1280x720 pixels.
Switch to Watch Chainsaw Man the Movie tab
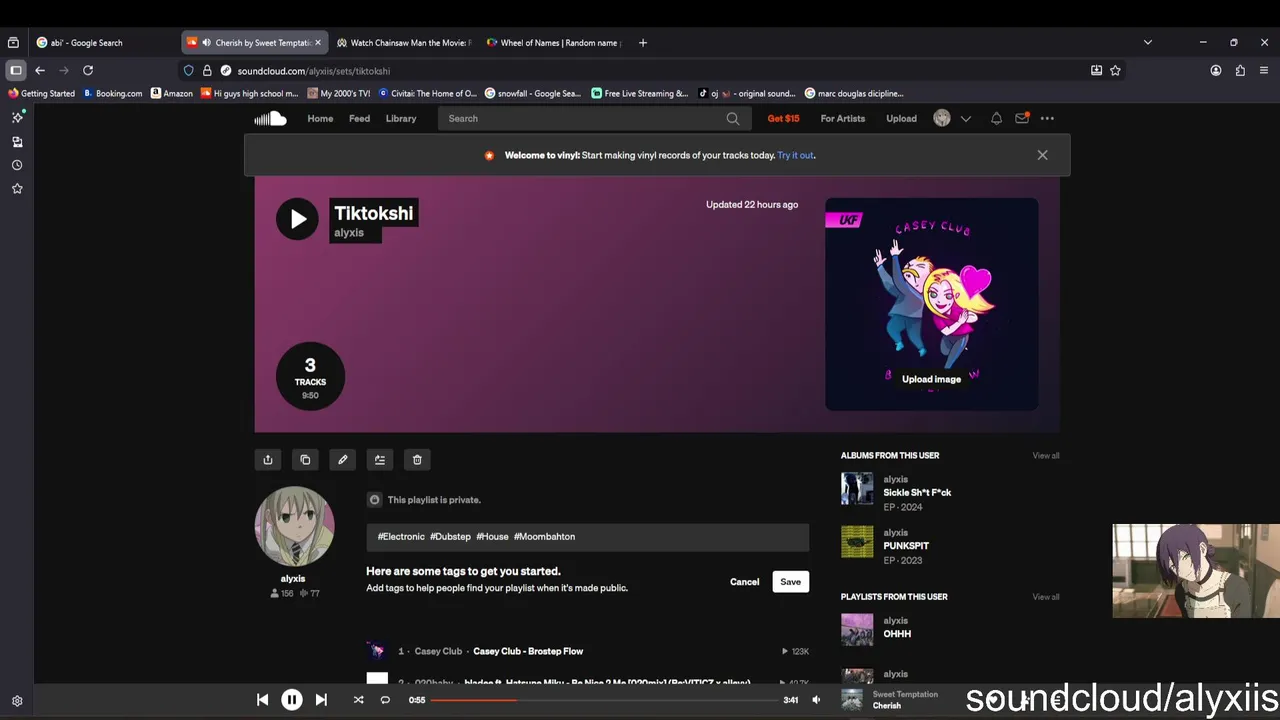tap(404, 43)
